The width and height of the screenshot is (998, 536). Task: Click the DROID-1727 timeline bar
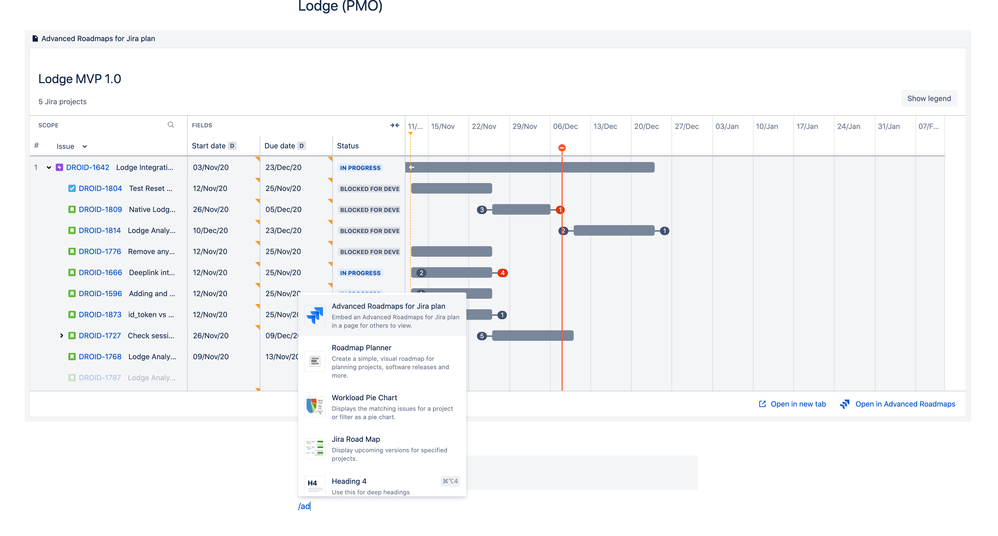point(533,335)
